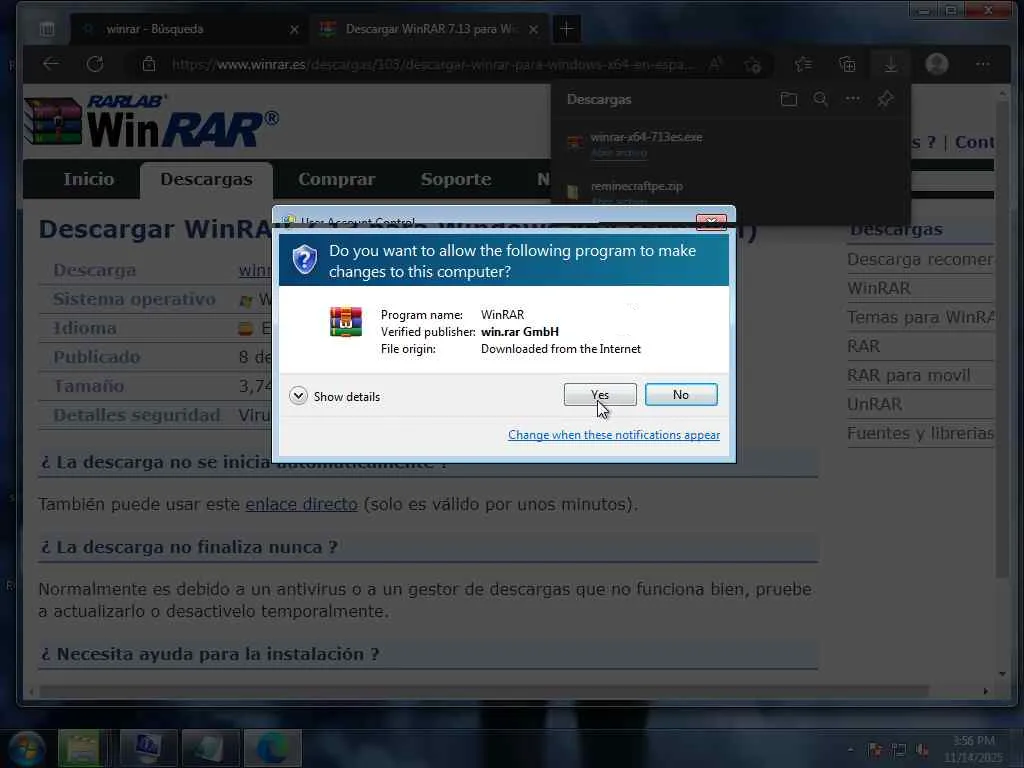The height and width of the screenshot is (768, 1024).
Task: Open 'Change when these notifications appear' link
Action: point(614,435)
